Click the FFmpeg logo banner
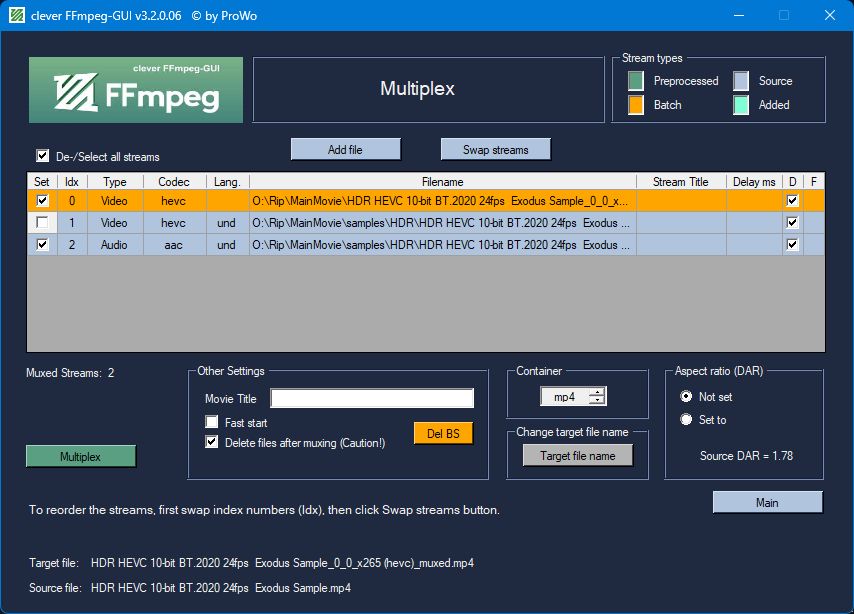854x614 pixels. (136, 90)
